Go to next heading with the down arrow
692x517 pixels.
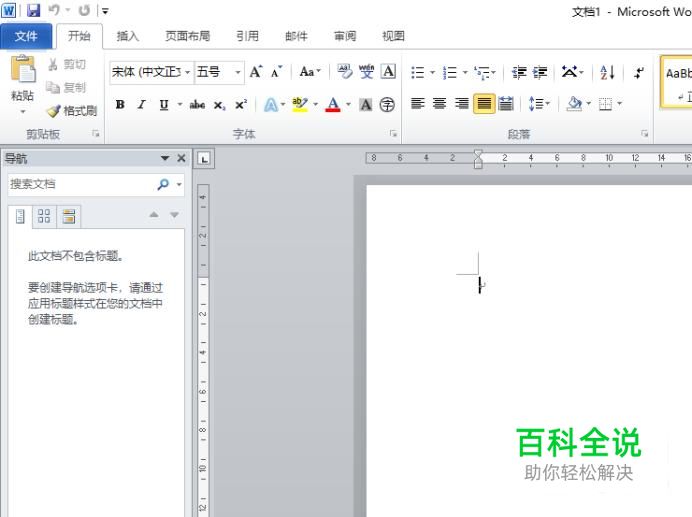[x=175, y=215]
